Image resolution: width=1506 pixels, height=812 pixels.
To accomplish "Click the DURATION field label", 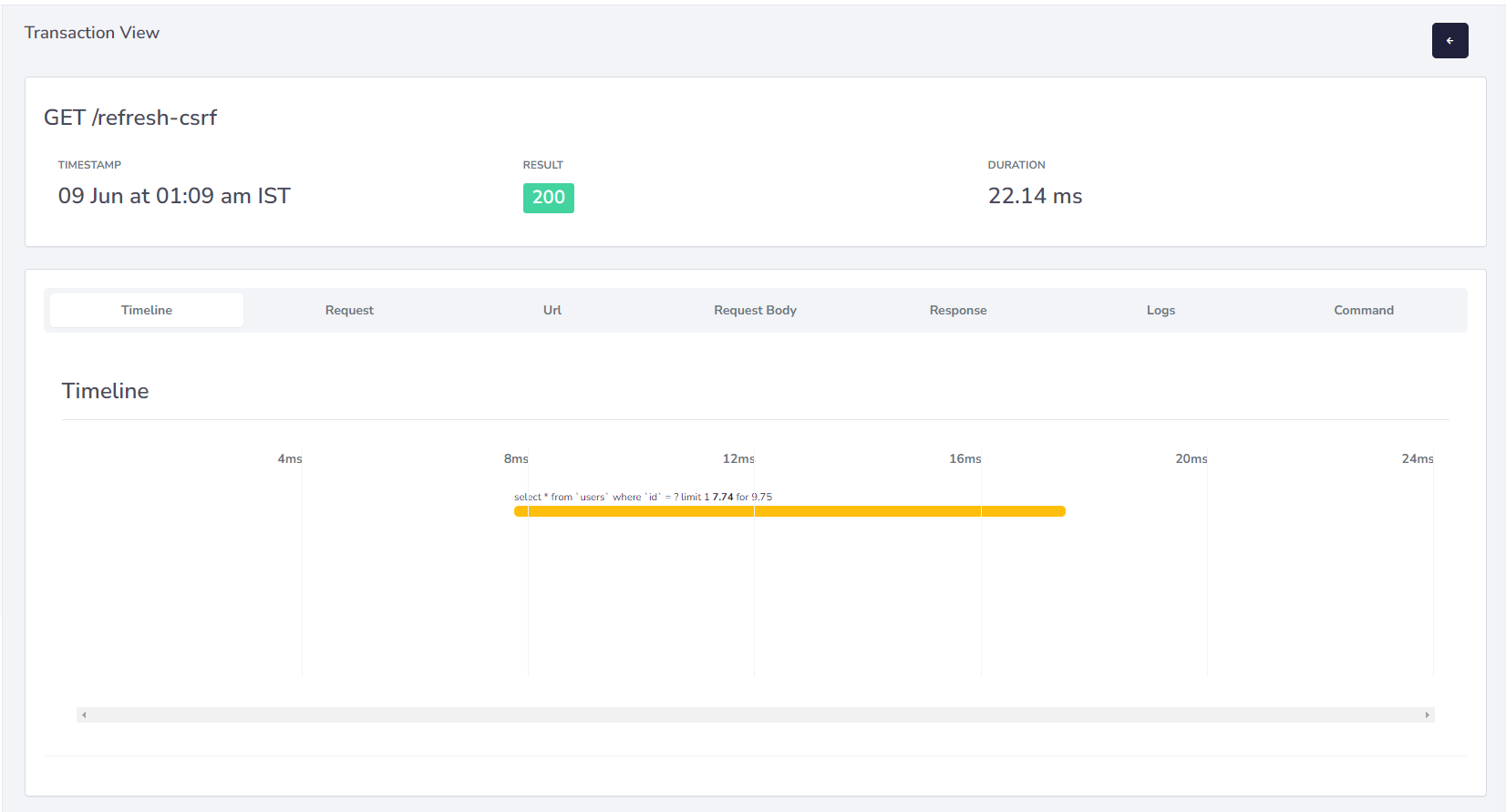I will click(x=1016, y=165).
